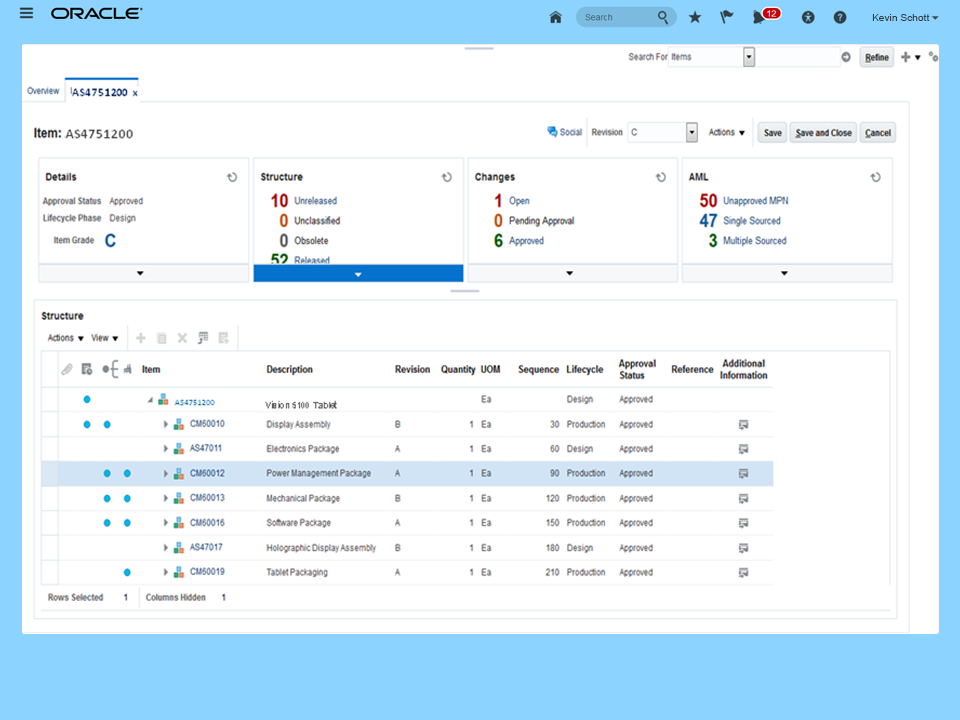Open the item Actions menu beside Revision
The image size is (960, 720).
[x=727, y=132]
